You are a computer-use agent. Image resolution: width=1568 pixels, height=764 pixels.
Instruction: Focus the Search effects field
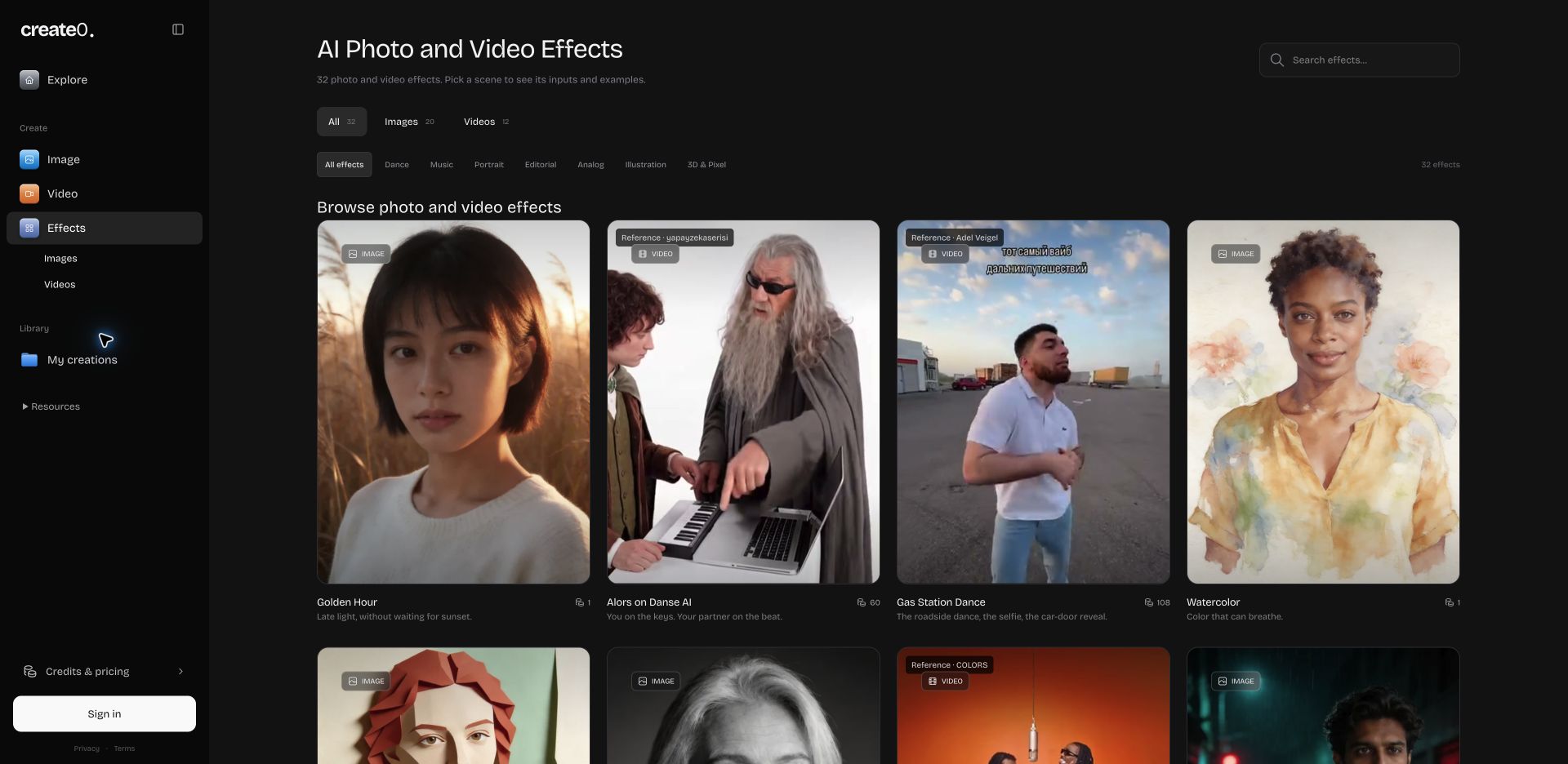pos(1359,60)
